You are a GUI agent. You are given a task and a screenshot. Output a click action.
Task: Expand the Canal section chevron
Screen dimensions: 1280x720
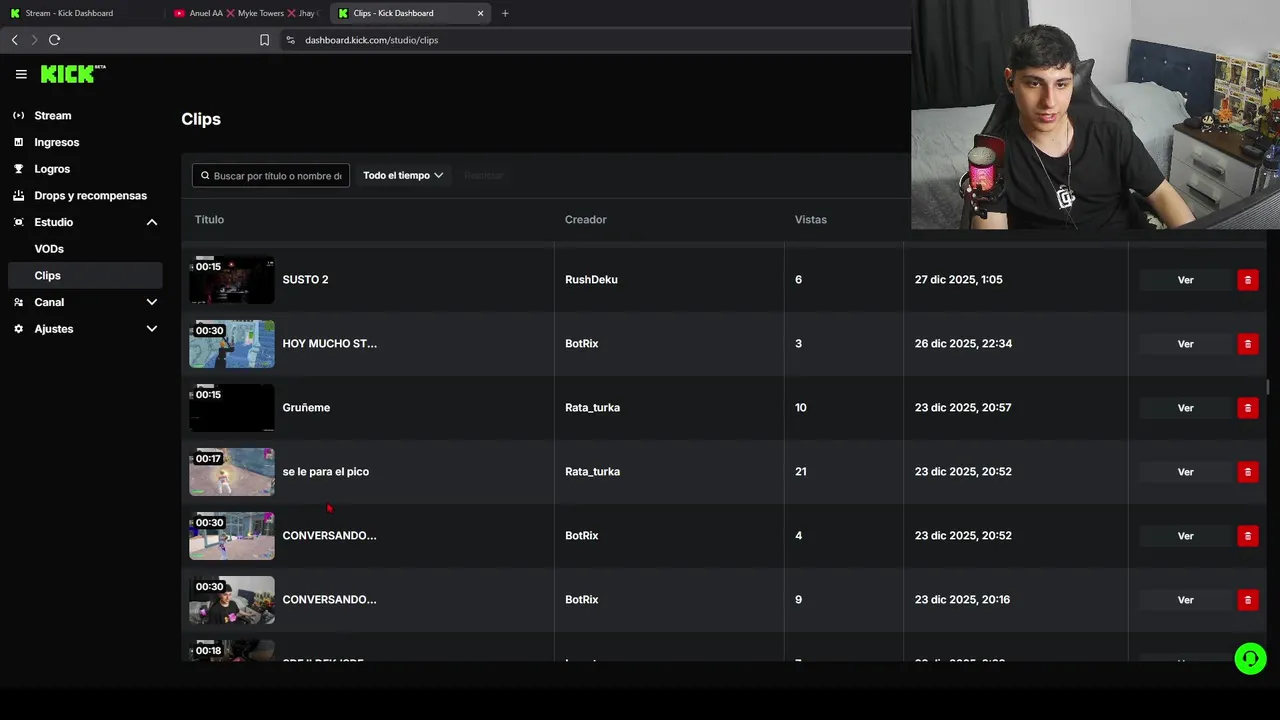click(152, 302)
